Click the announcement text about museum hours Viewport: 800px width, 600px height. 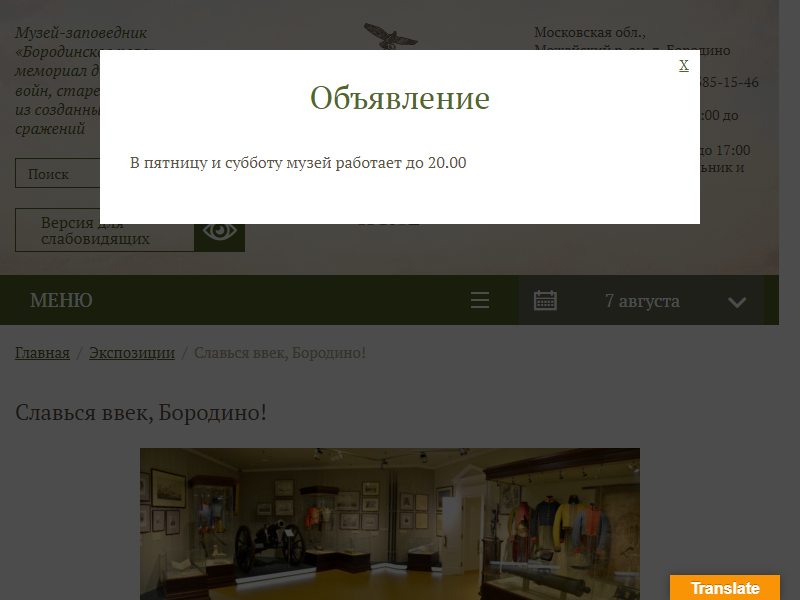[298, 163]
